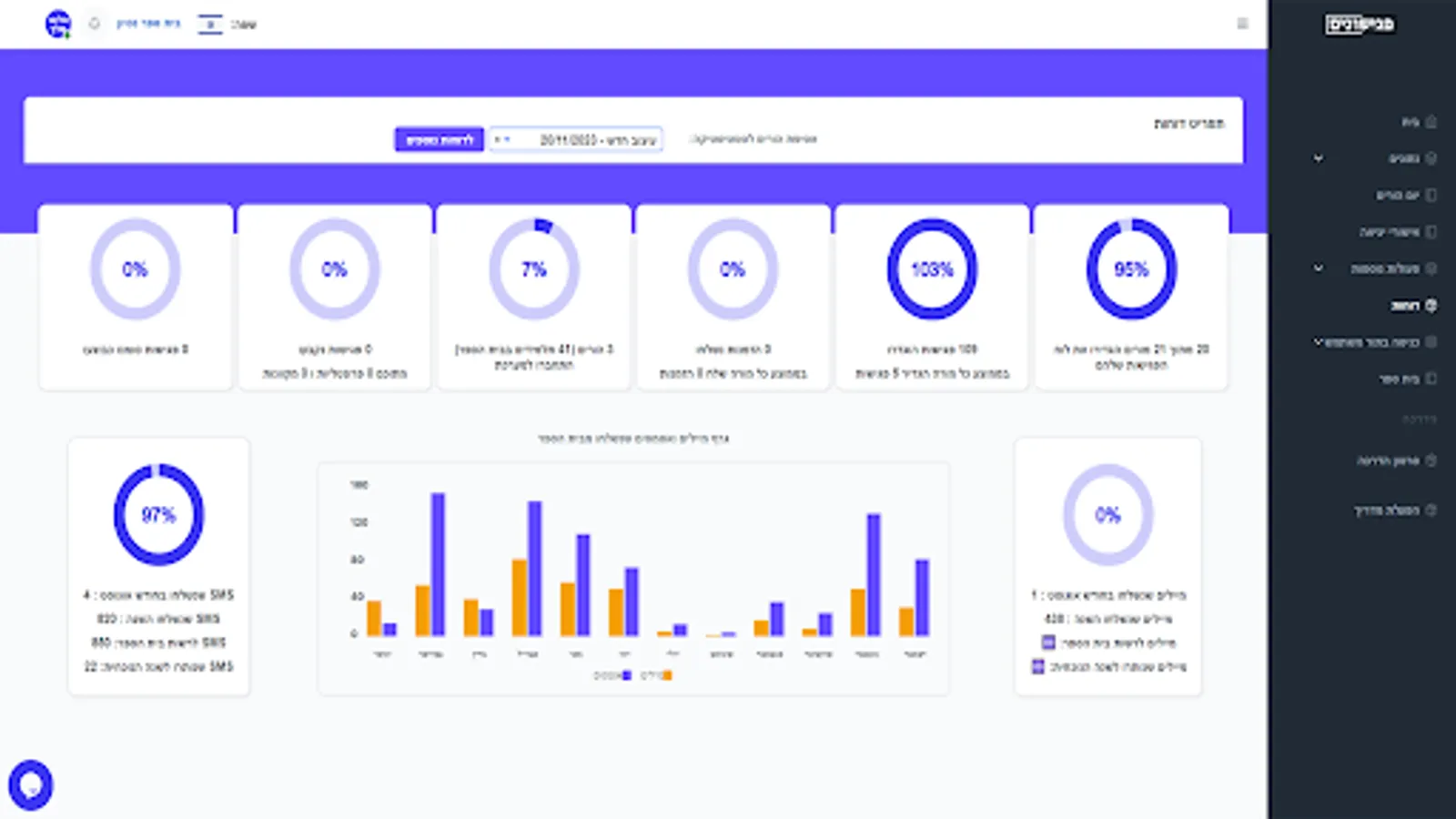Select the third item in sidebar menu
The width and height of the screenshot is (1456, 819).
tap(1405, 195)
